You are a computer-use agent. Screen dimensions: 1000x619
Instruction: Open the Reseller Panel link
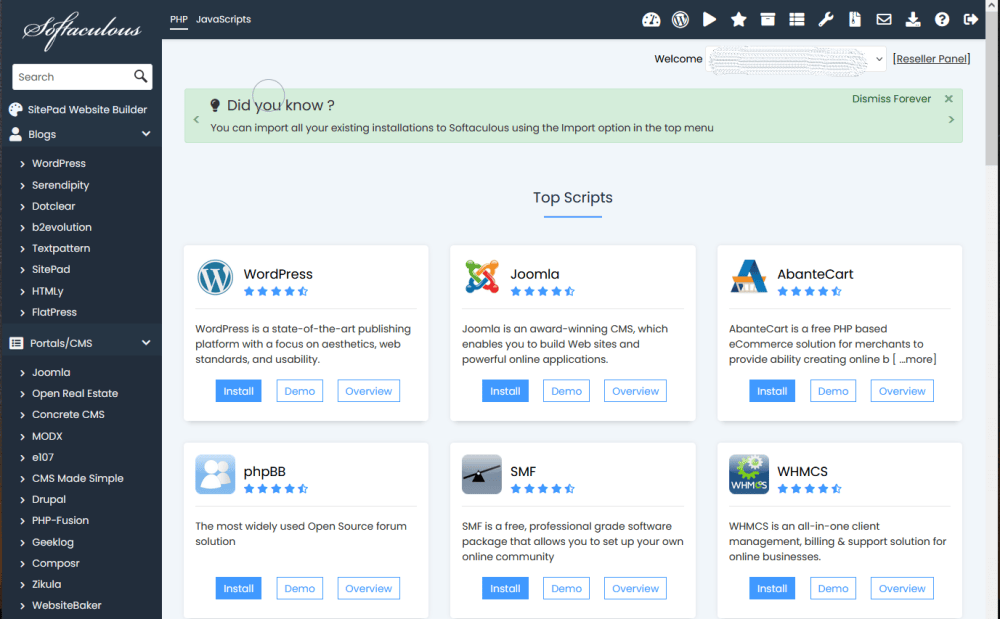[x=931, y=58]
